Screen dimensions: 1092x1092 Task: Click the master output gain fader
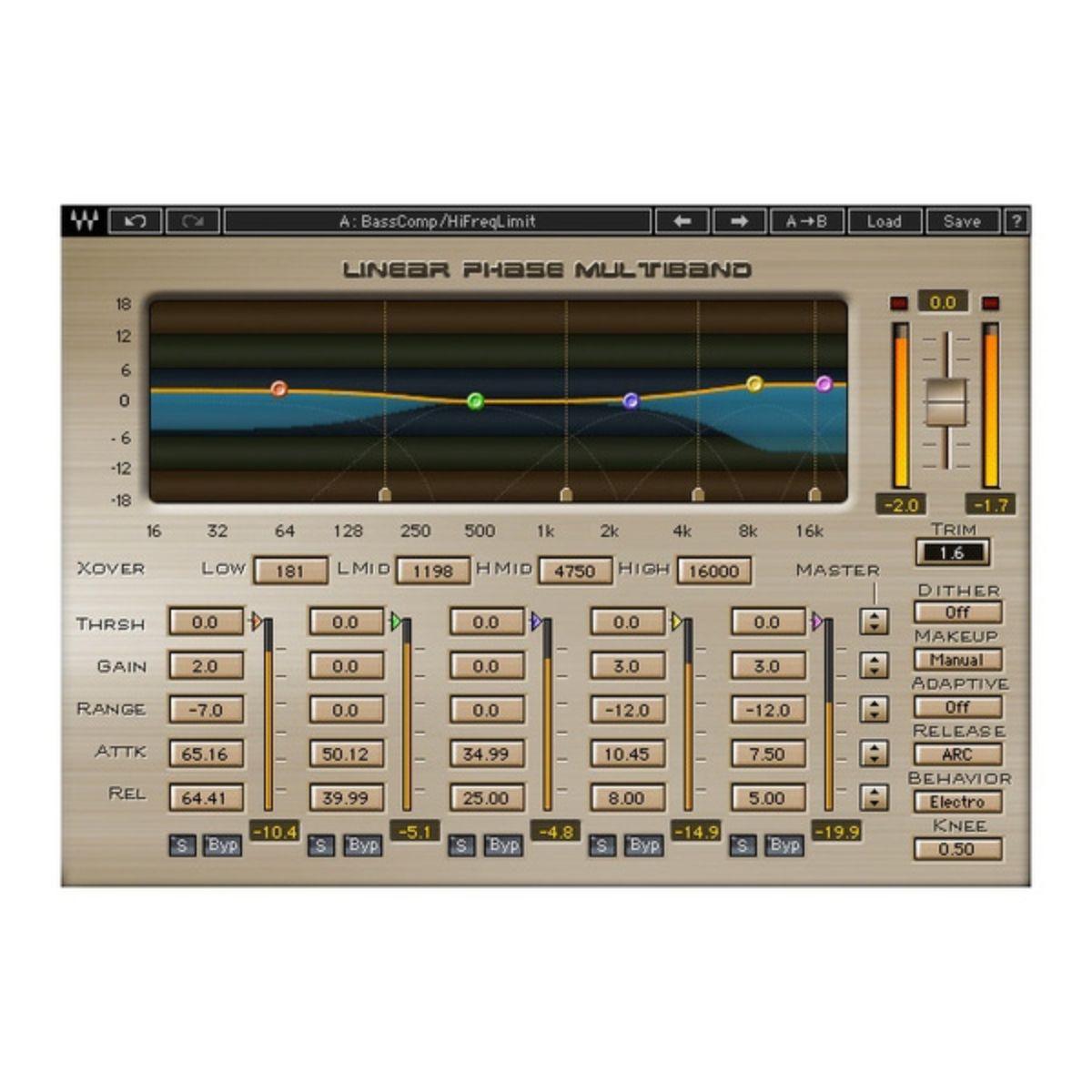pyautogui.click(x=946, y=401)
